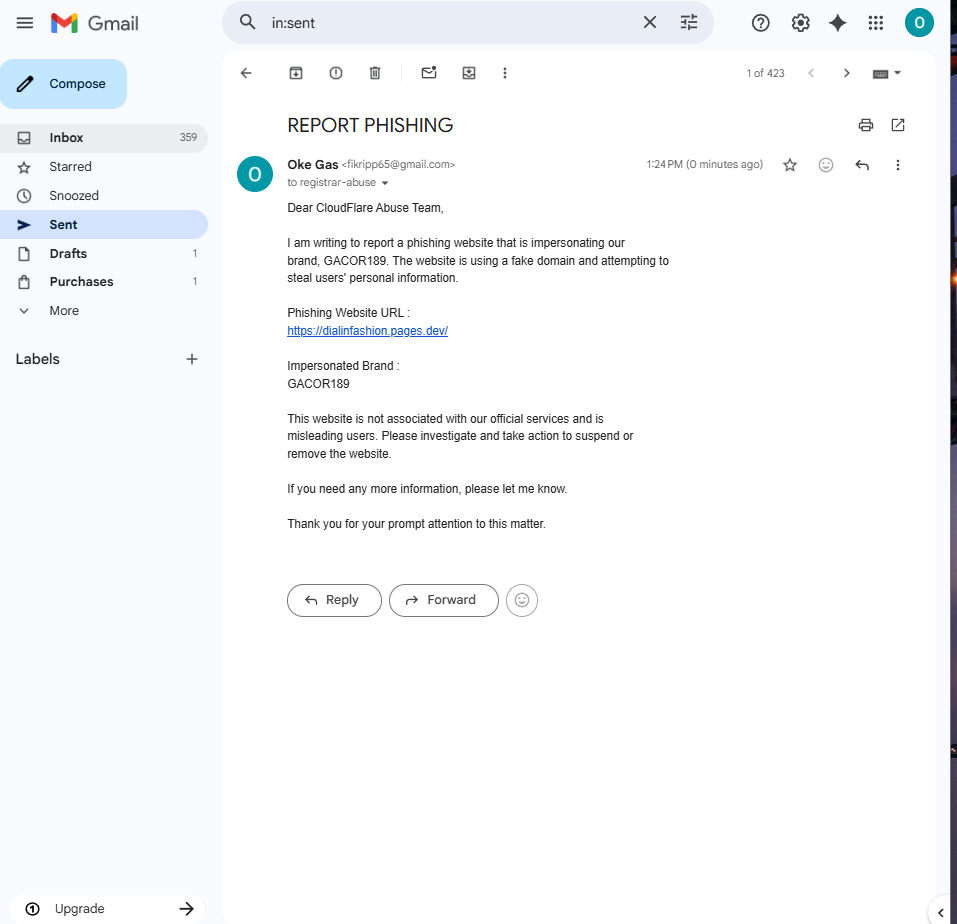
Task: Click the Upgrade storage button
Action: [107, 909]
